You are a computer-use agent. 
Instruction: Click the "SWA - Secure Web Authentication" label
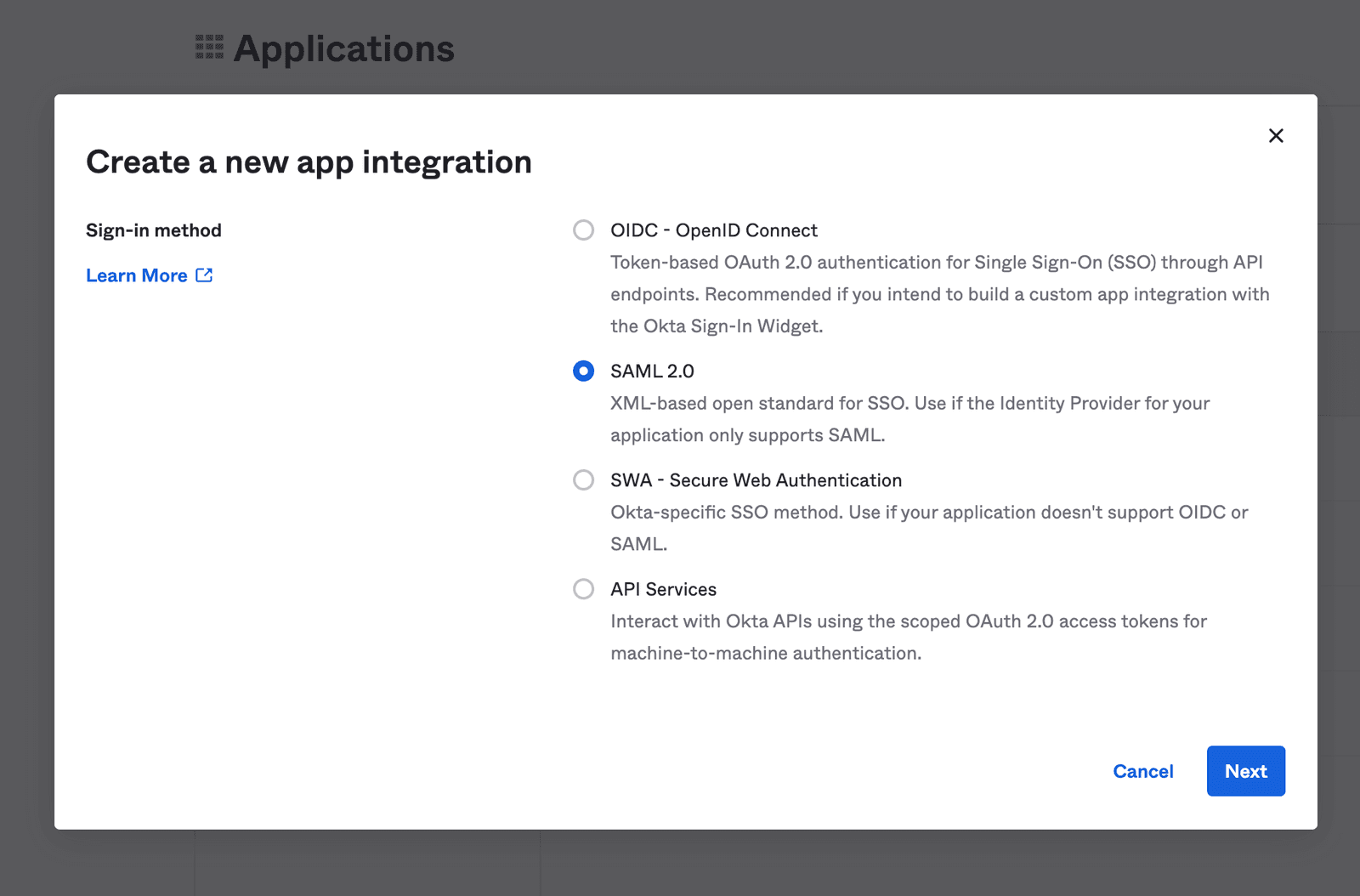tap(756, 480)
